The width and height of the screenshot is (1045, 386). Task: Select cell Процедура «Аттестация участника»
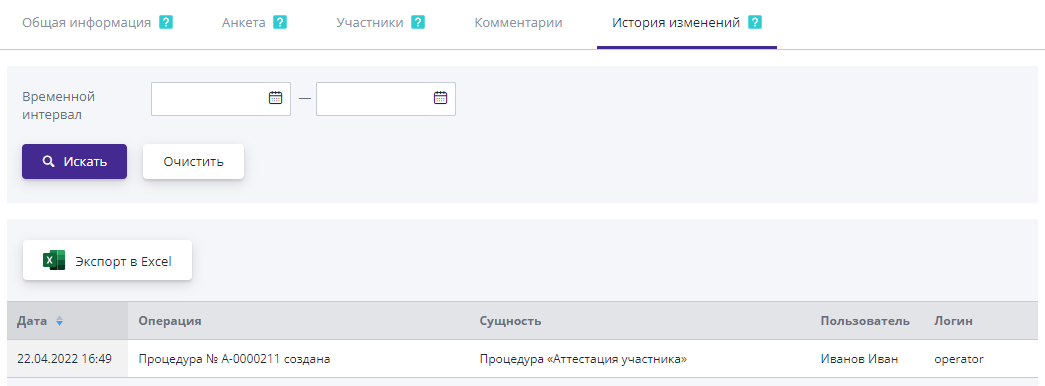click(583, 359)
